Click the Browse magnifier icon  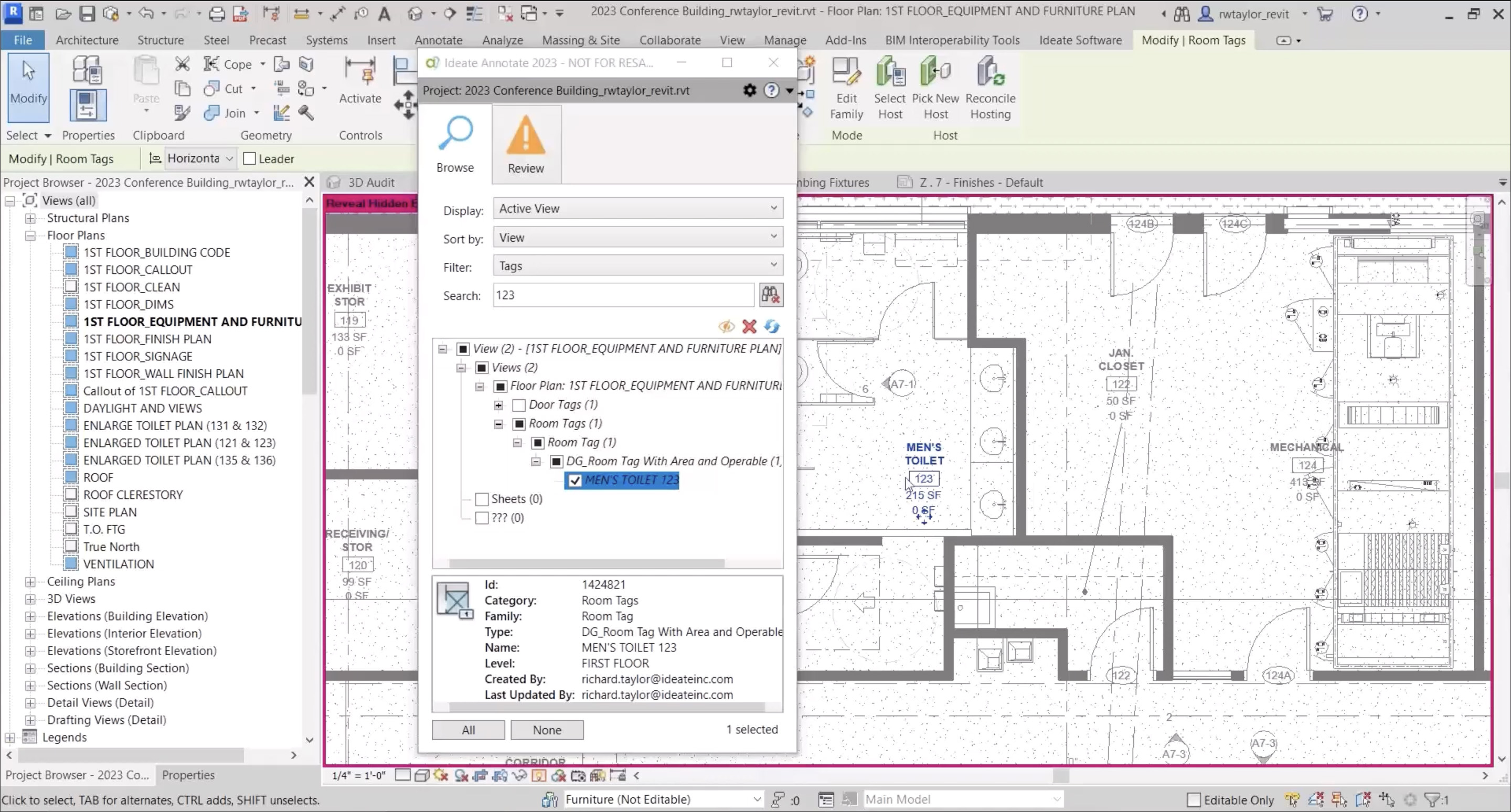[x=455, y=134]
